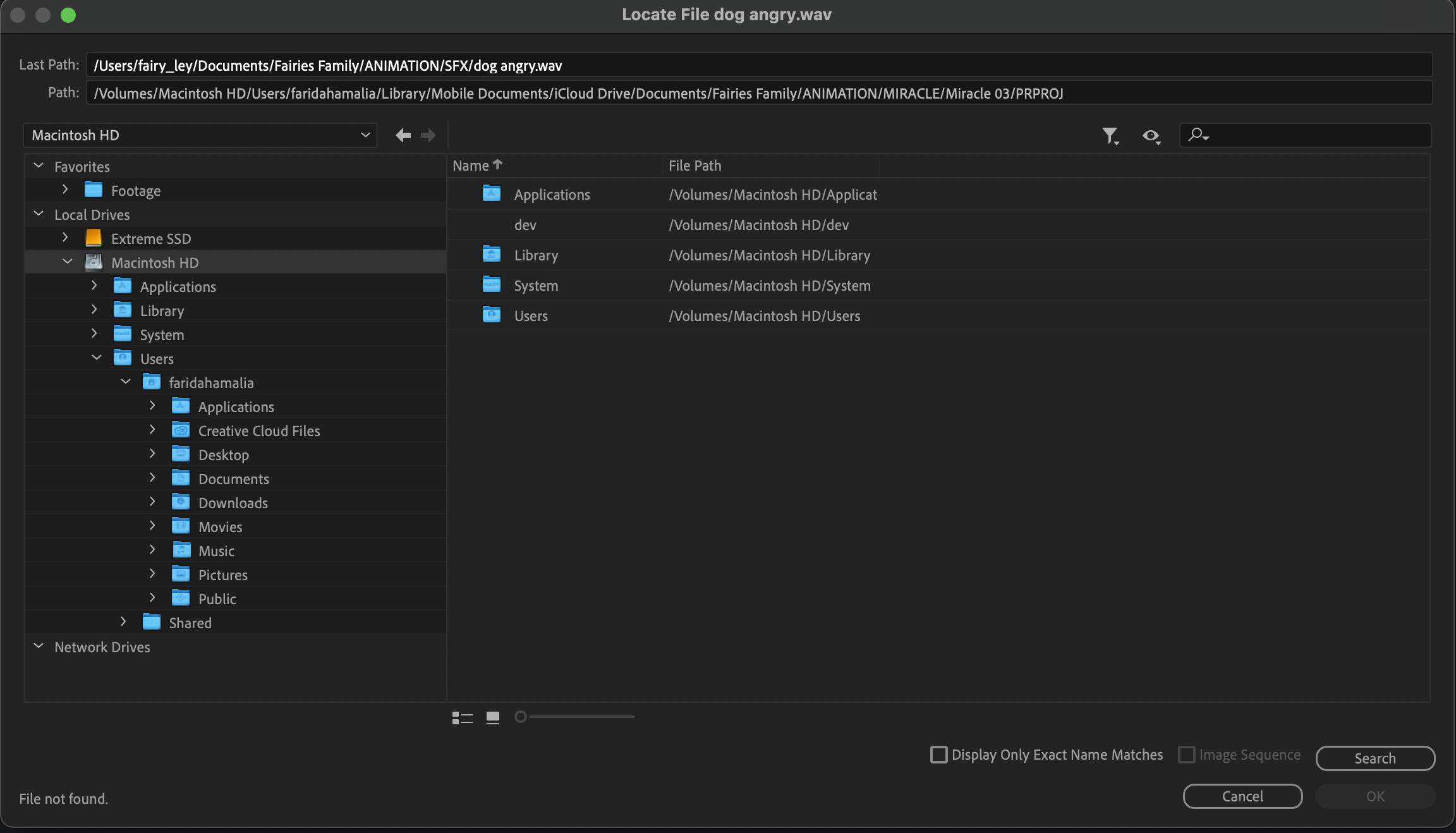
Task: Select Macintosh HD from volume dropdown
Action: [x=200, y=134]
